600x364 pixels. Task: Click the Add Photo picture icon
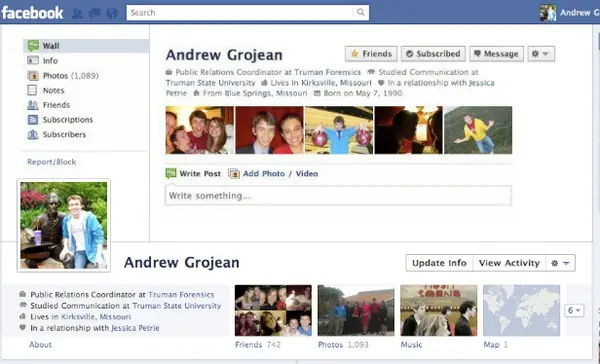point(234,173)
